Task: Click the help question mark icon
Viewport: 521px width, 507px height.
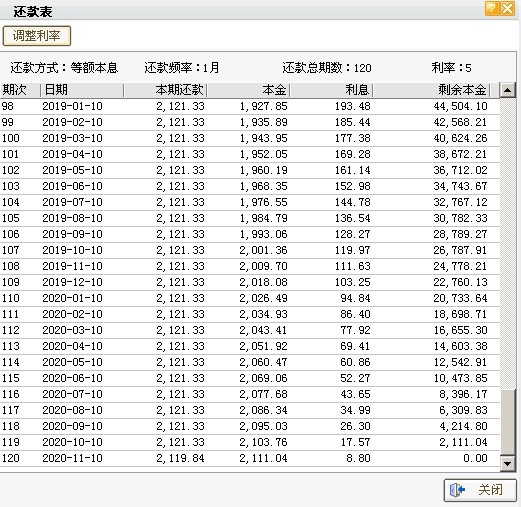Action: click(x=492, y=8)
